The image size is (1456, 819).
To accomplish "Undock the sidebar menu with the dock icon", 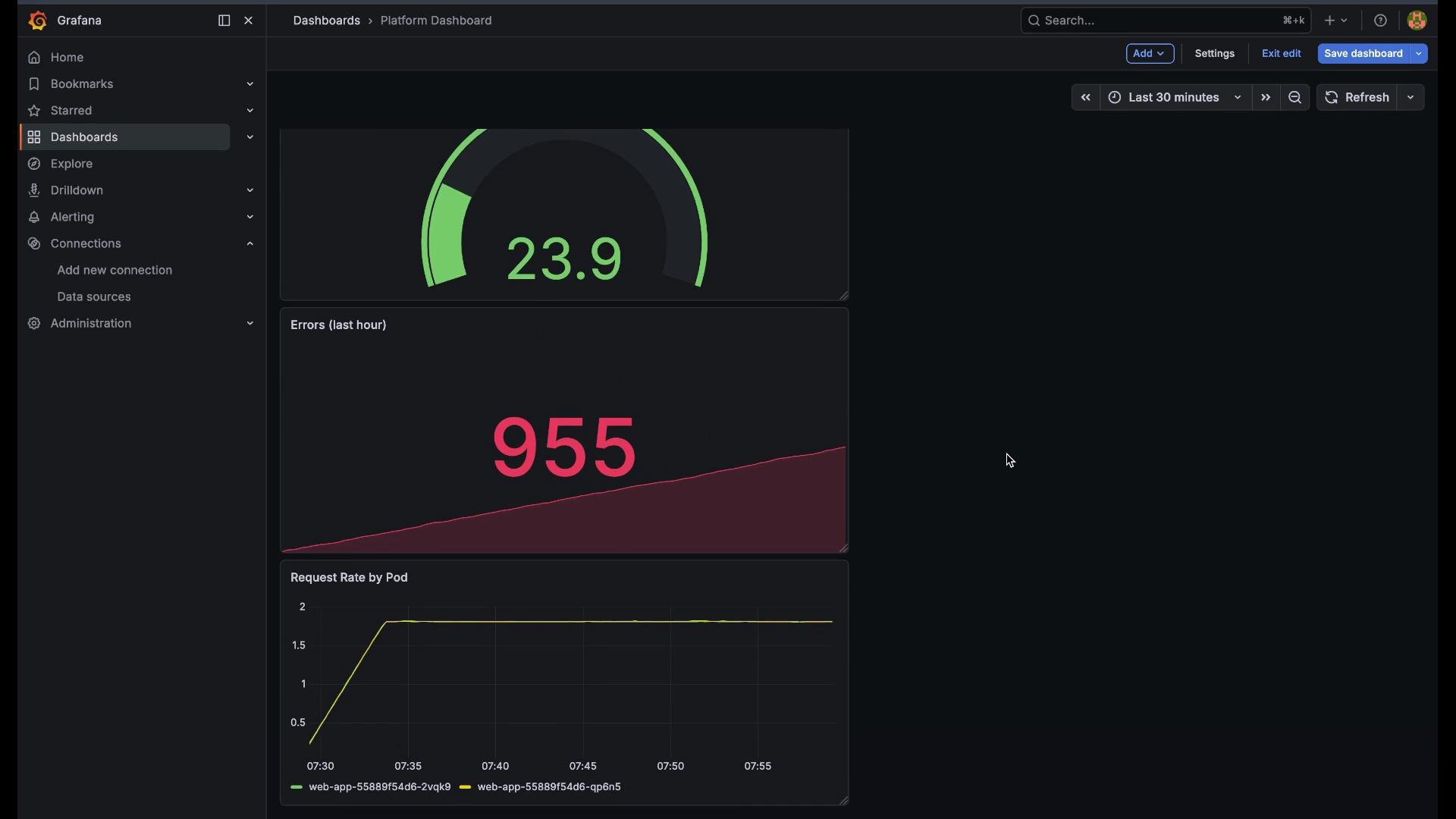I will (224, 20).
